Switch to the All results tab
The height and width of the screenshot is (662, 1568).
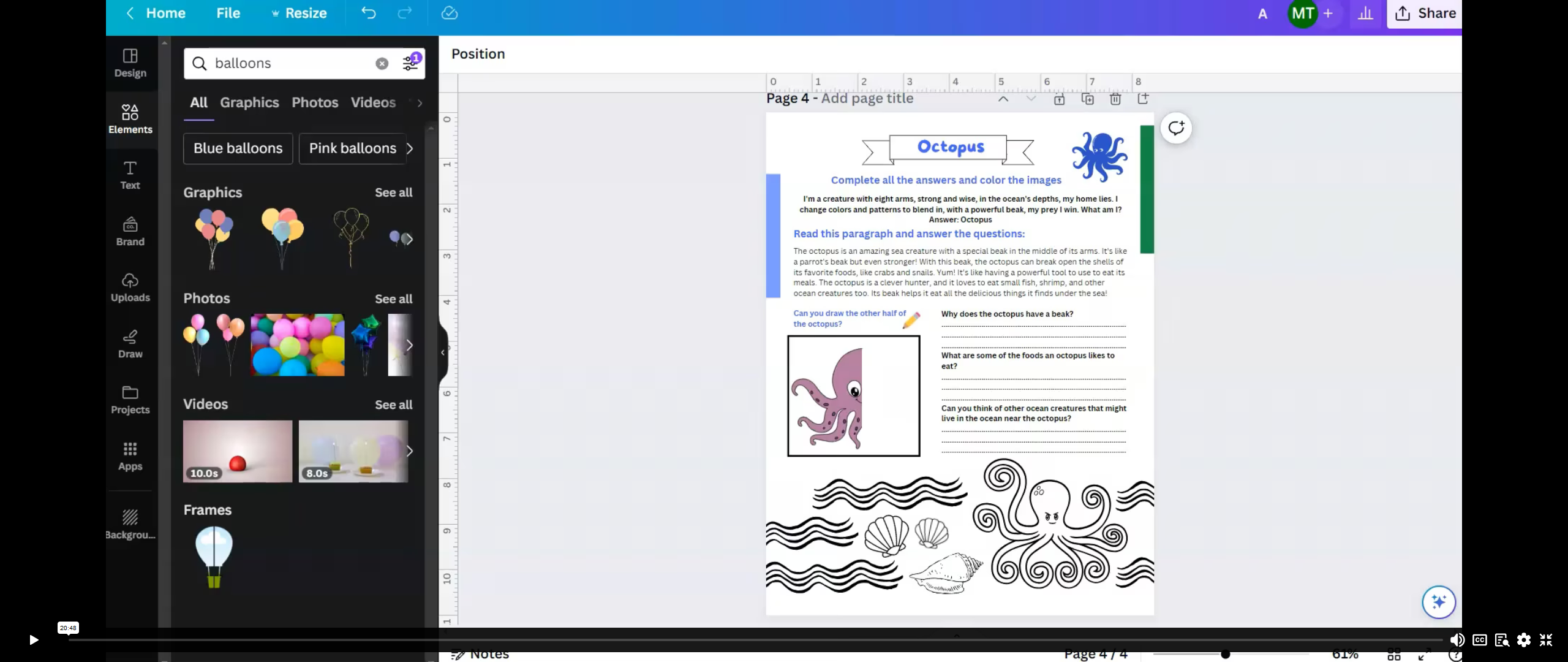click(x=198, y=102)
